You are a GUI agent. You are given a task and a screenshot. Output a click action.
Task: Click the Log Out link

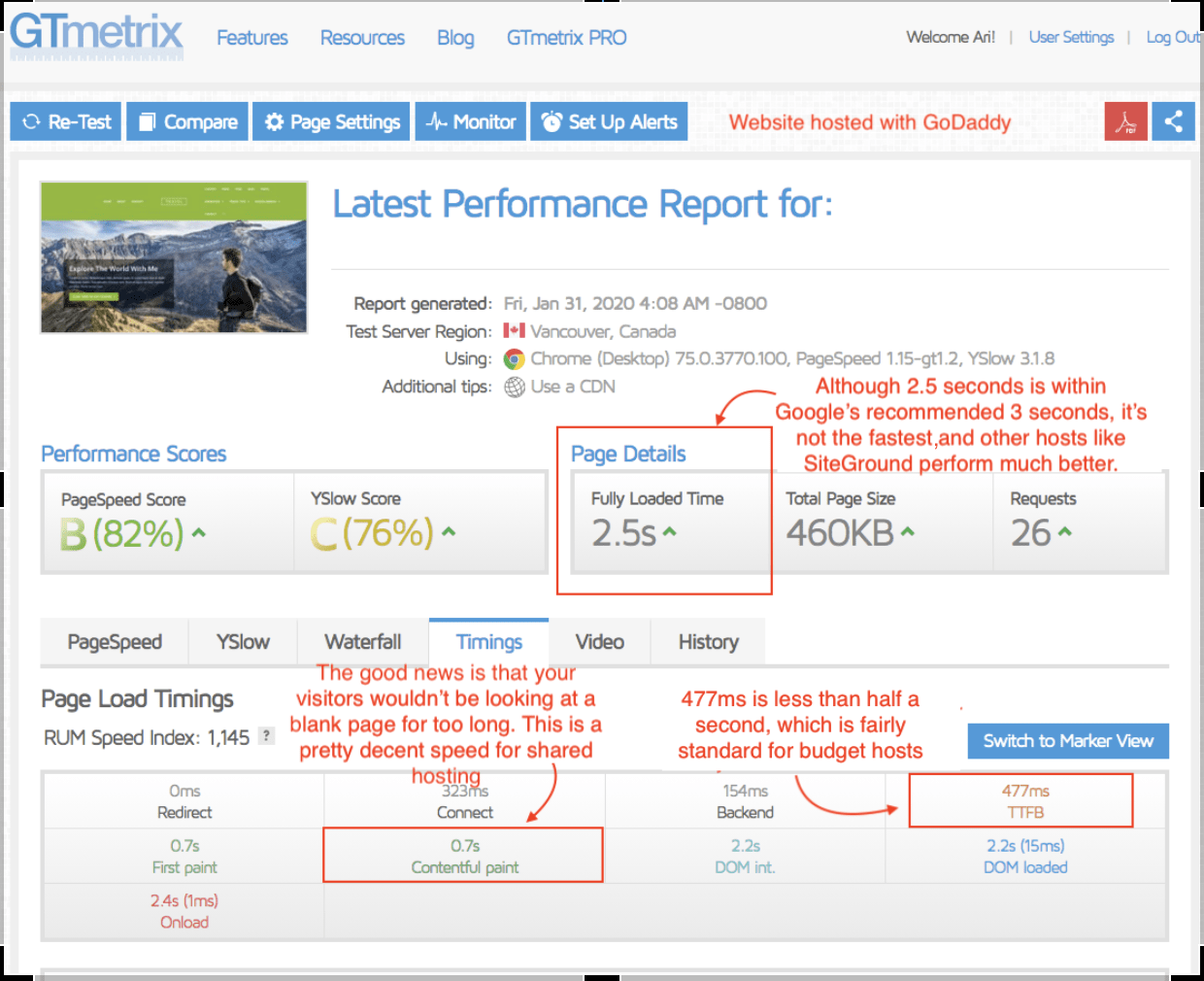pyautogui.click(x=1173, y=37)
